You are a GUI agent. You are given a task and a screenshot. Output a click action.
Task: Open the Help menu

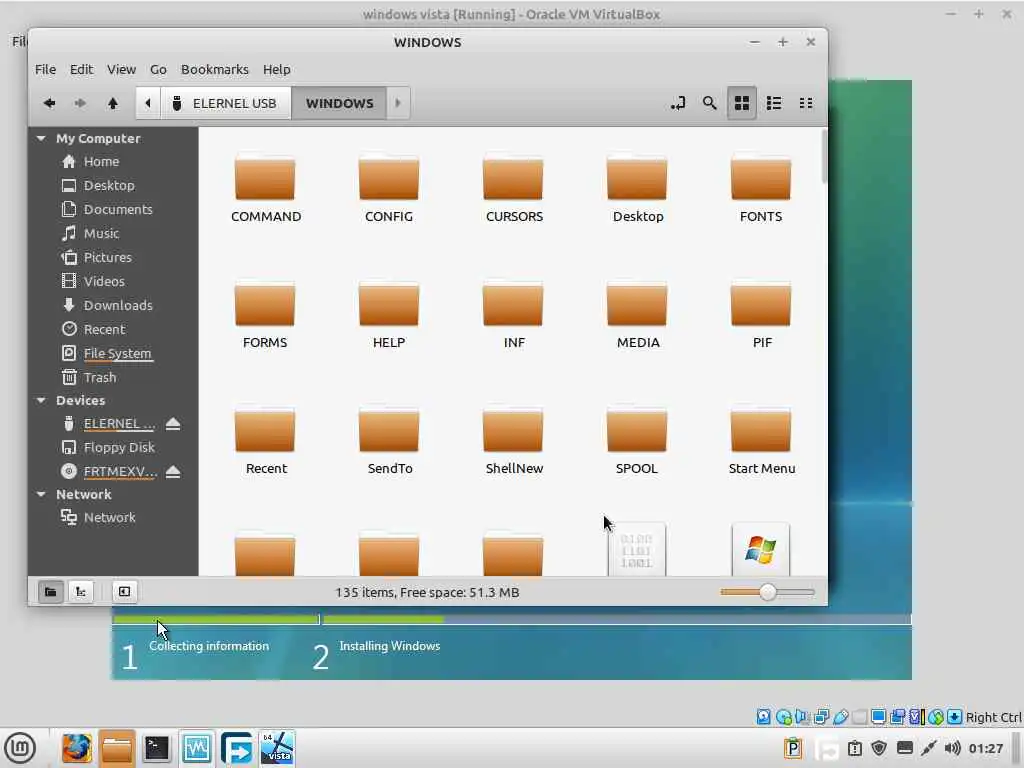(277, 69)
